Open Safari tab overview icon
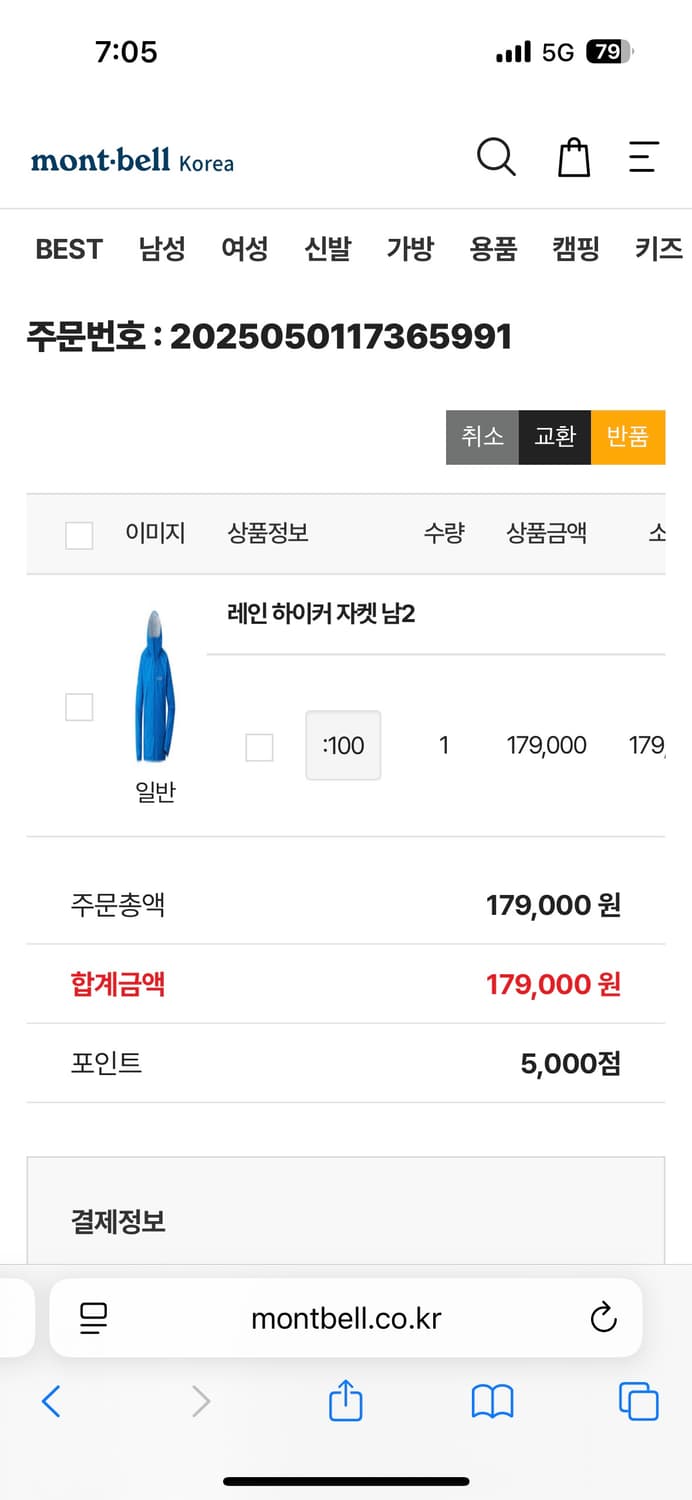 pyautogui.click(x=638, y=1402)
